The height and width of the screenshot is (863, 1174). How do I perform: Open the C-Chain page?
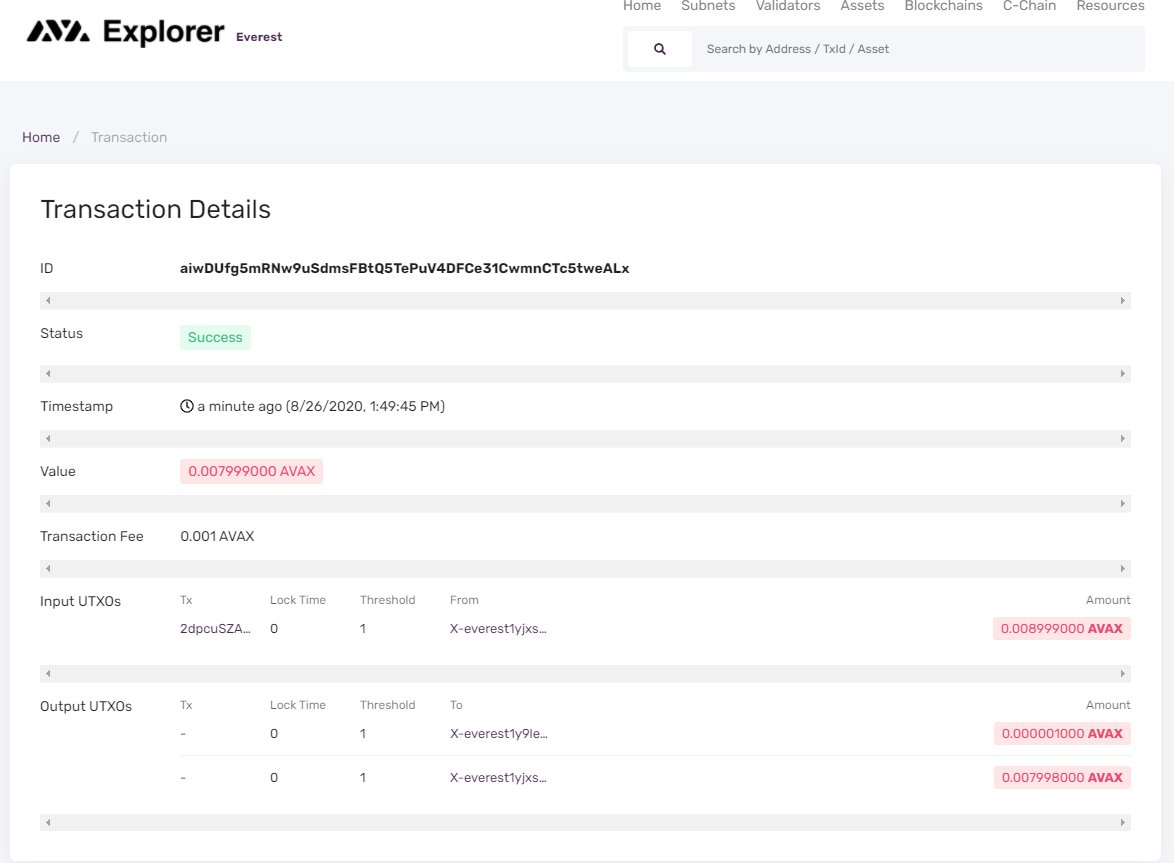[x=1029, y=6]
